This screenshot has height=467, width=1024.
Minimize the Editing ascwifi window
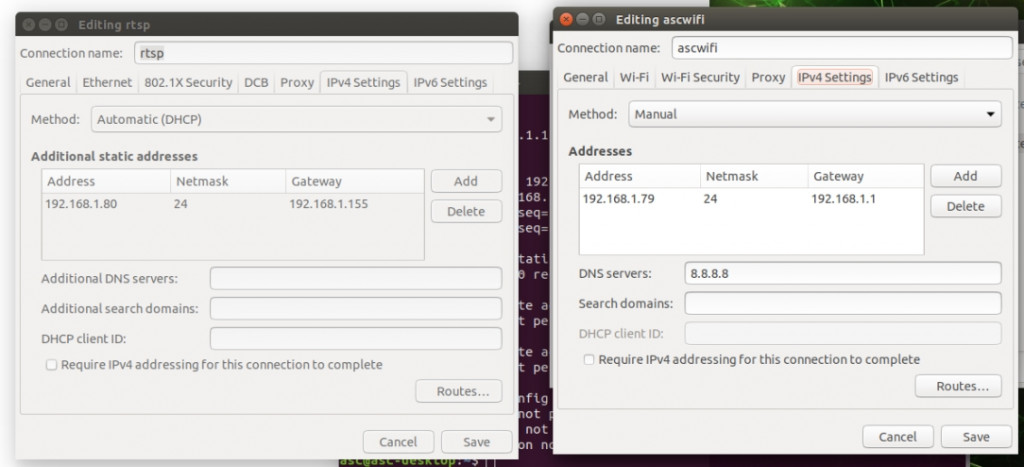583,20
